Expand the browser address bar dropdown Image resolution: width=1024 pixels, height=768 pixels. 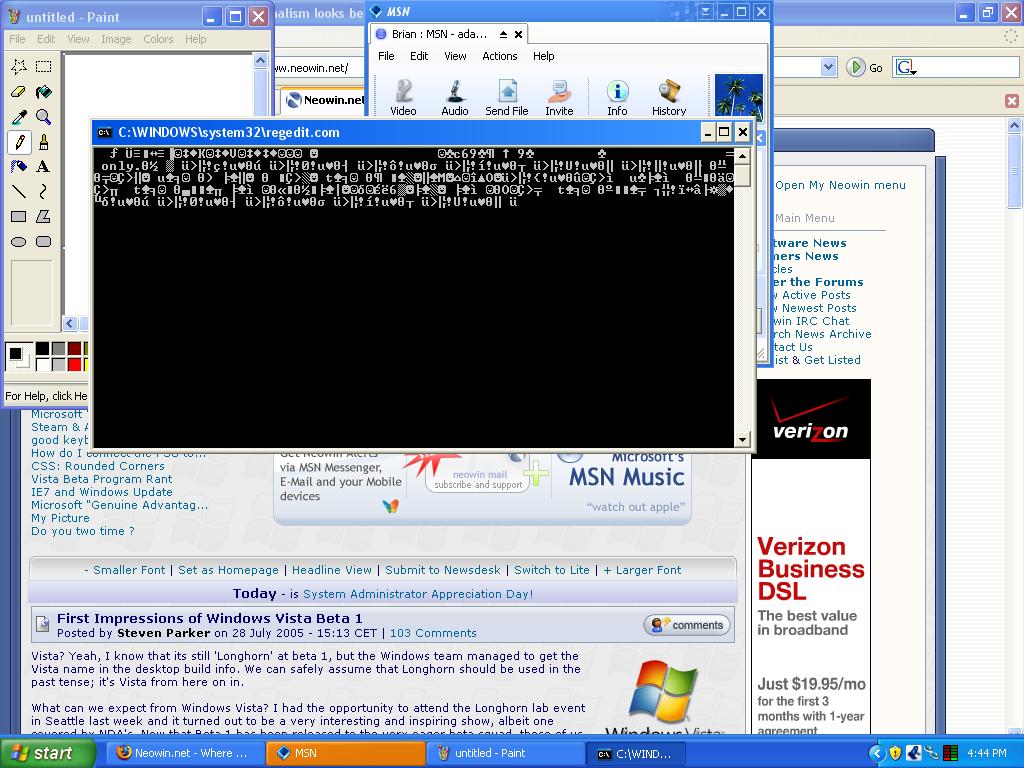828,67
